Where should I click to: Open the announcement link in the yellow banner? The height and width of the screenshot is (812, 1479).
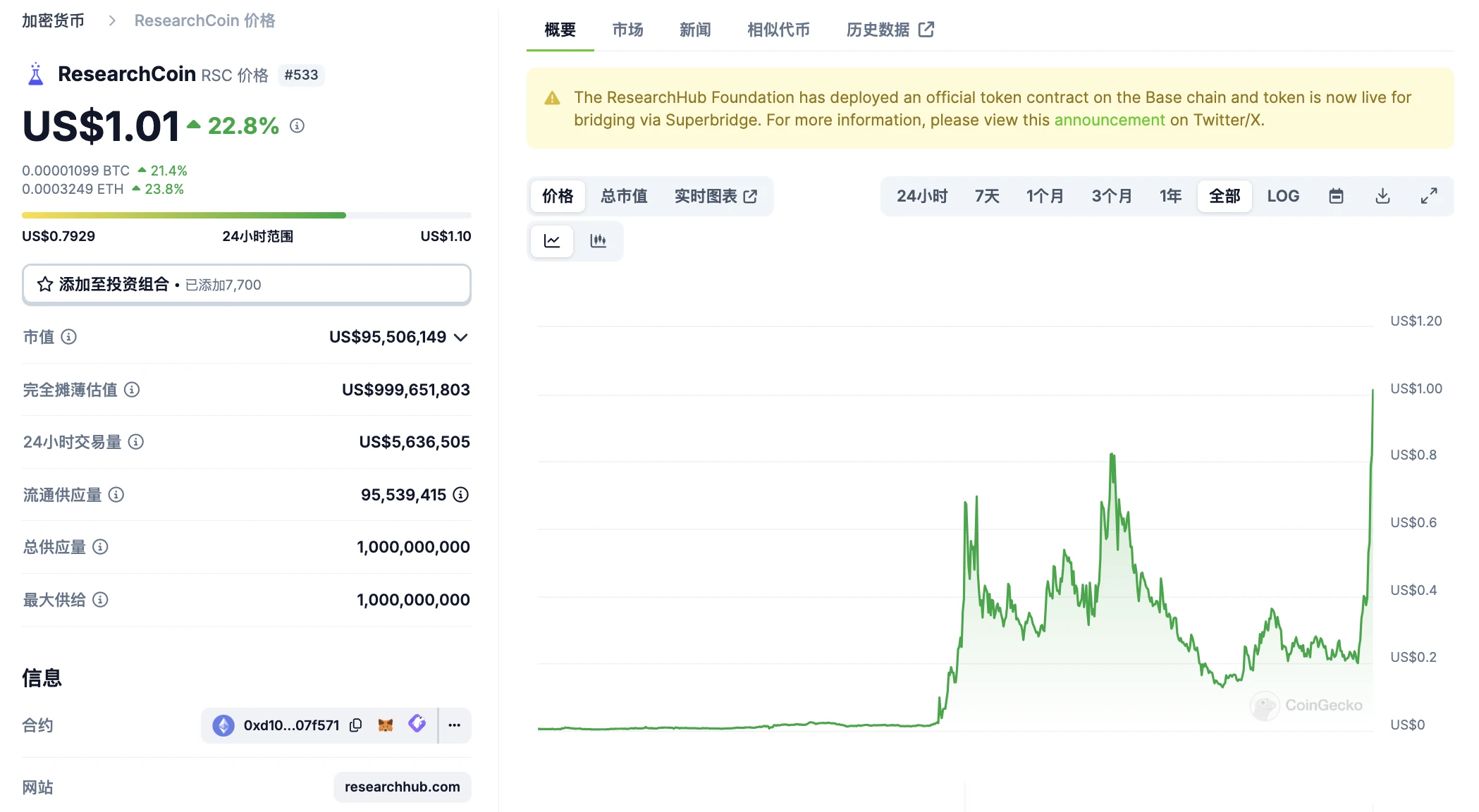pos(1109,120)
